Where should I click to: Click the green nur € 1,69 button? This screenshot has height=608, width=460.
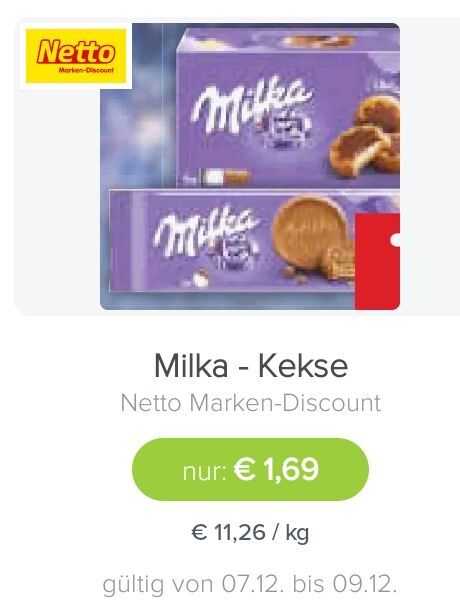coord(250,469)
